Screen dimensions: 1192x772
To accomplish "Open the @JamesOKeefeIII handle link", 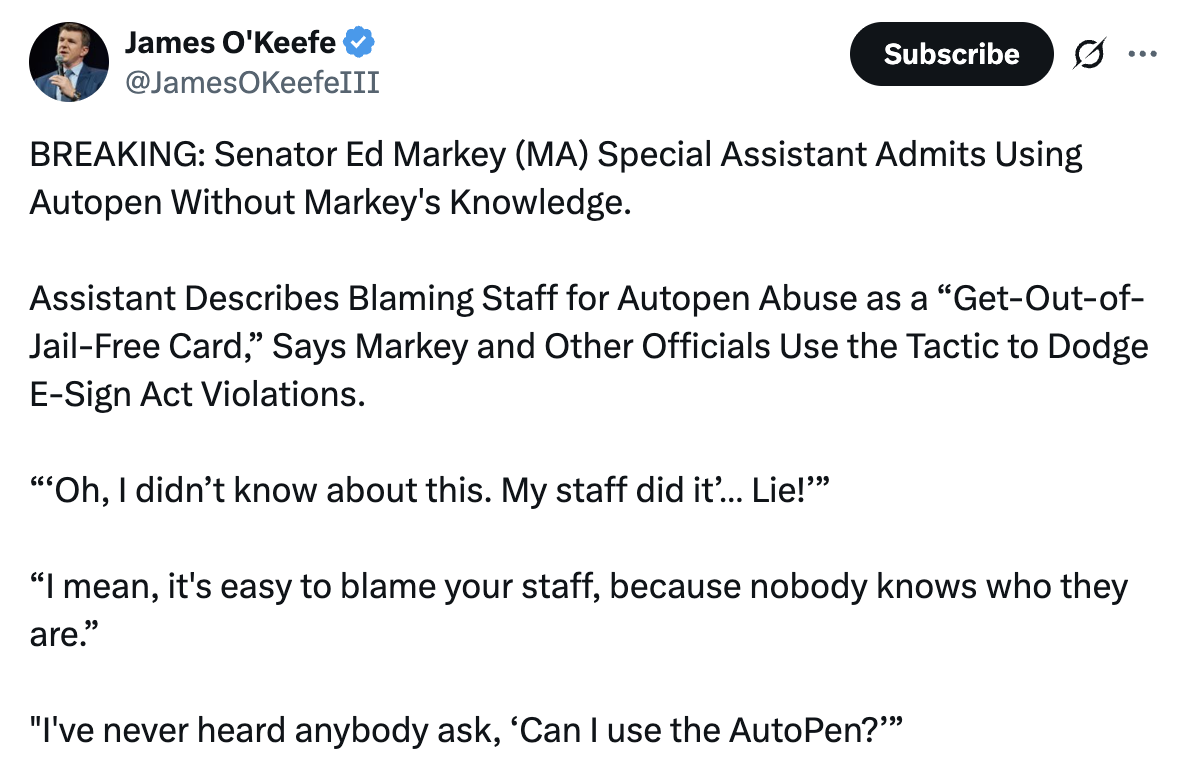I will pos(251,81).
